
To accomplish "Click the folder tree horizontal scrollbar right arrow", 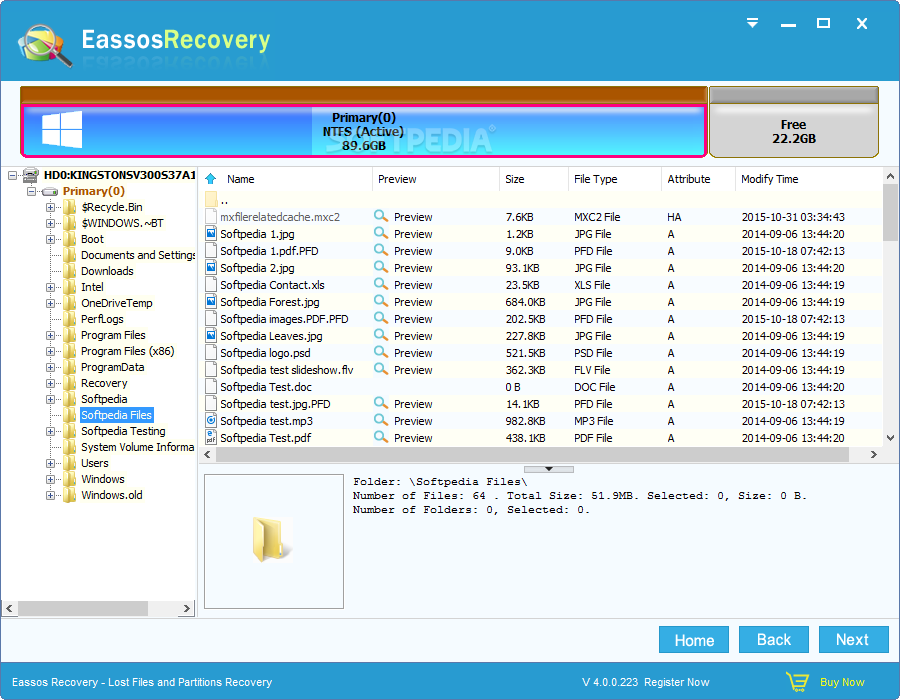I will tap(187, 608).
